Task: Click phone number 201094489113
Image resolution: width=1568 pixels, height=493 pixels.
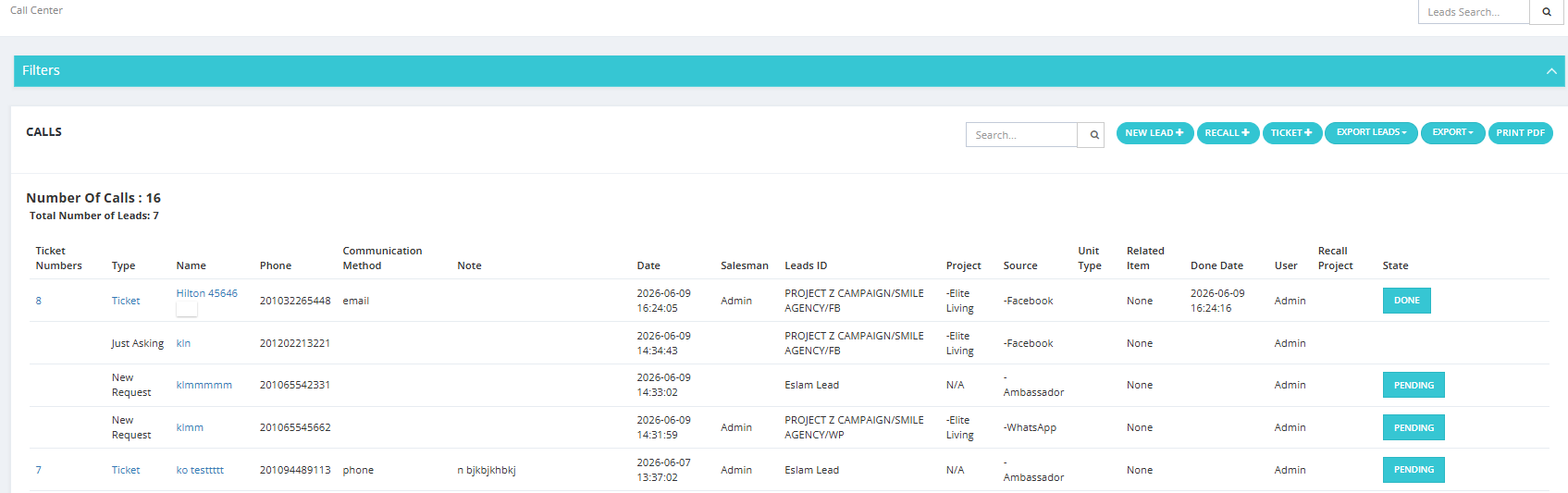Action: [x=295, y=470]
